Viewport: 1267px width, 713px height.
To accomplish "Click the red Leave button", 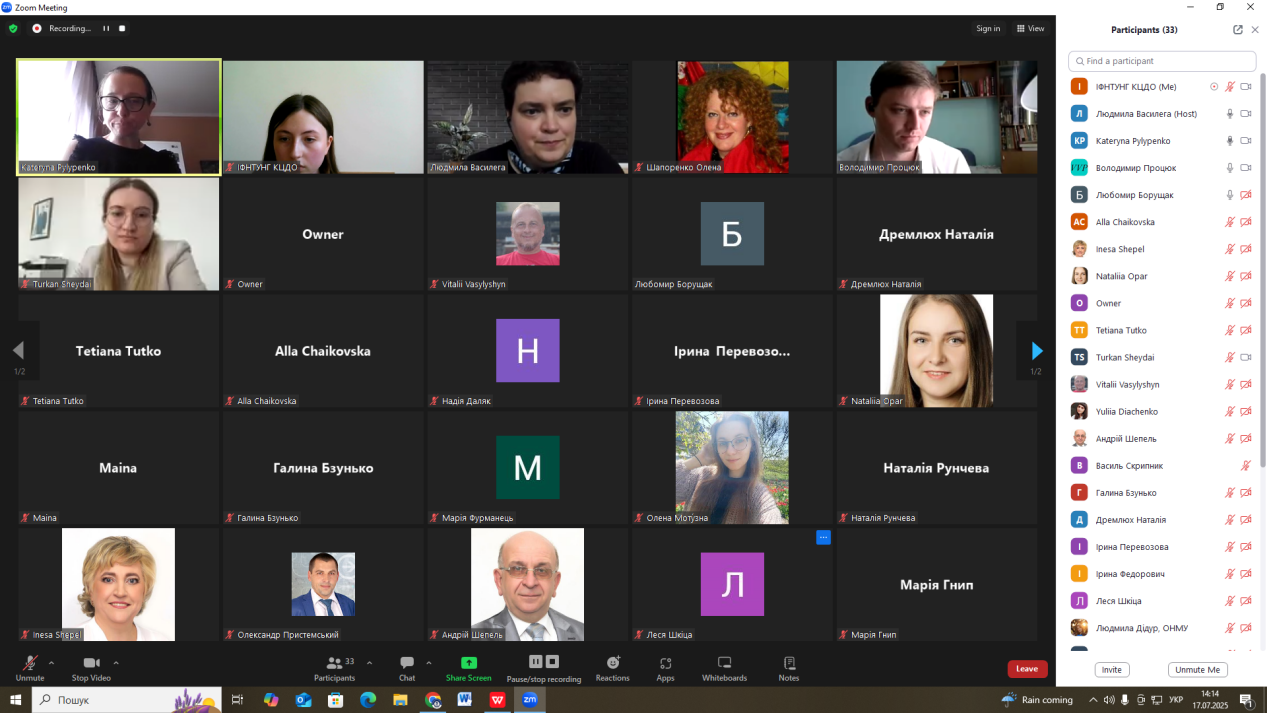I will point(1027,669).
